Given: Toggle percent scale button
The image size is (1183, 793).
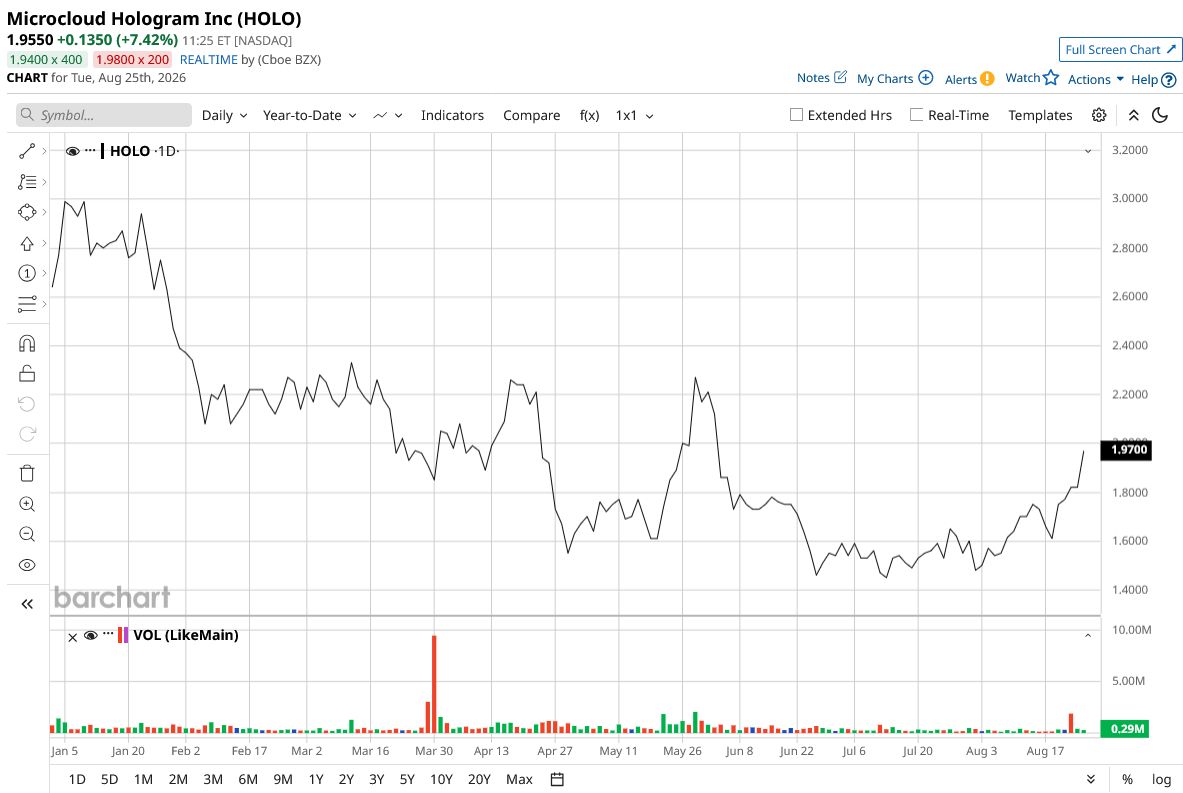Looking at the screenshot, I should click(1127, 779).
